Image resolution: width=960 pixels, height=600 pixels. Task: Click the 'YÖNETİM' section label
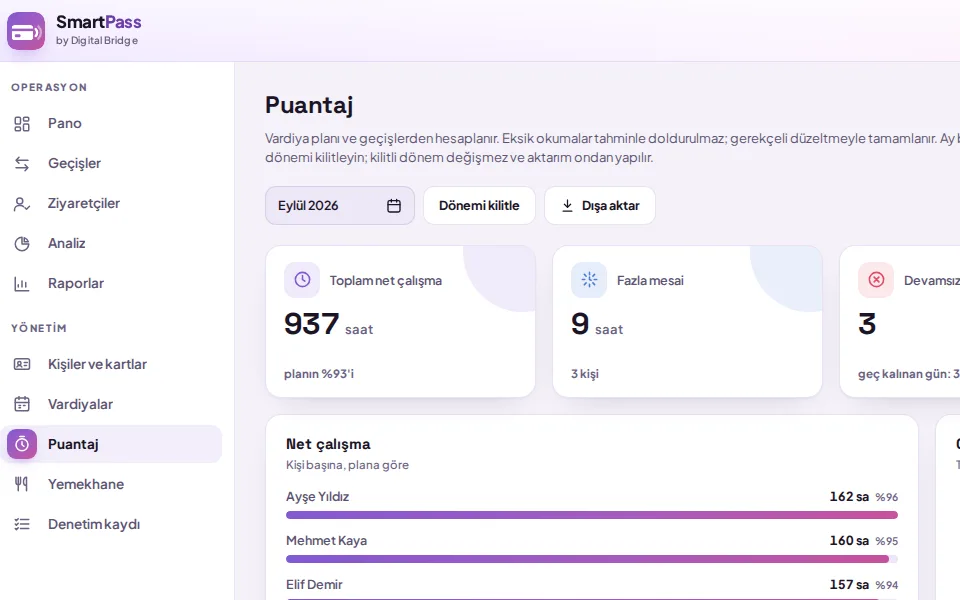39,328
